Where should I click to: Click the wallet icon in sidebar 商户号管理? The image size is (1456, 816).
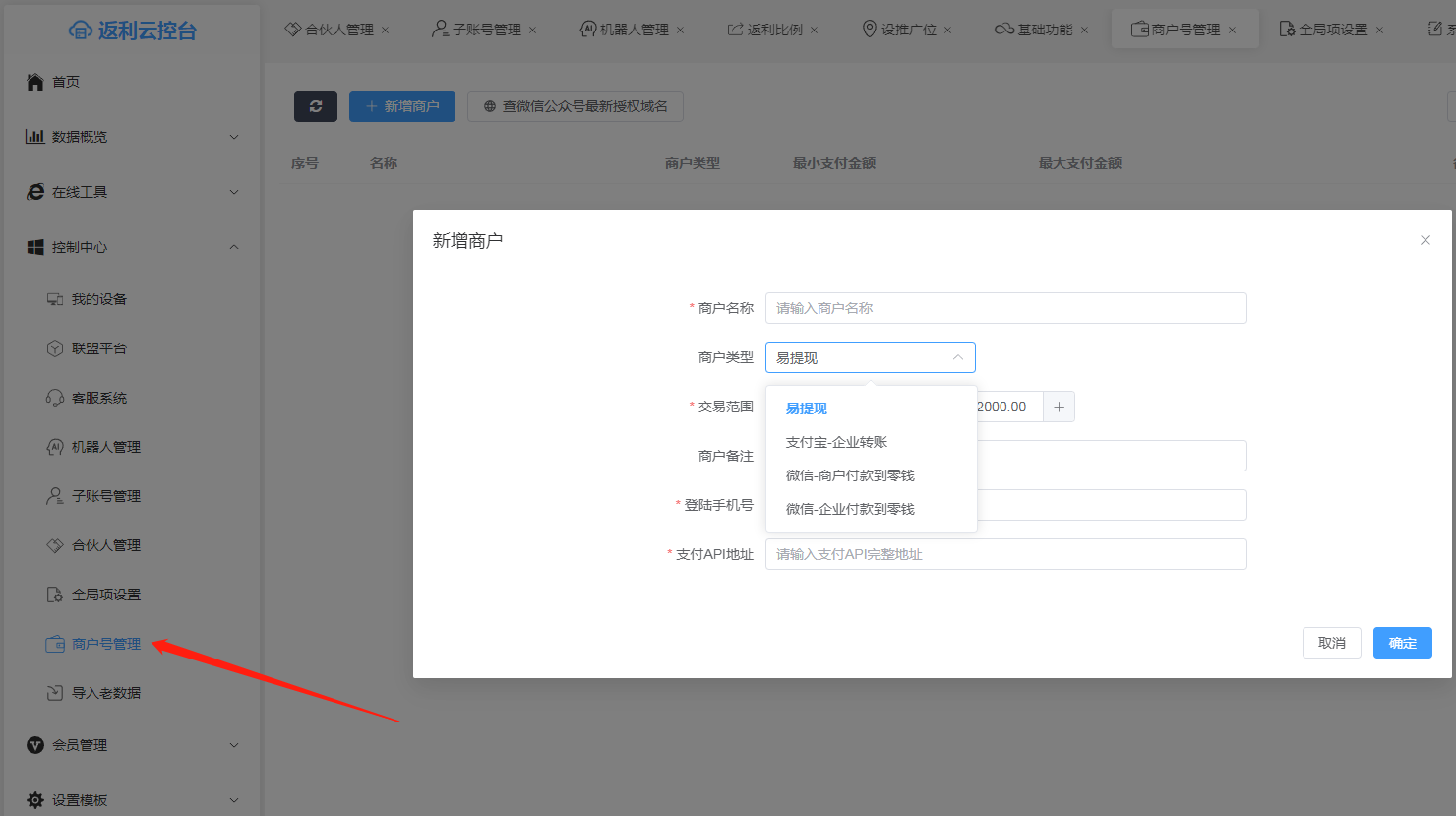pyautogui.click(x=55, y=644)
